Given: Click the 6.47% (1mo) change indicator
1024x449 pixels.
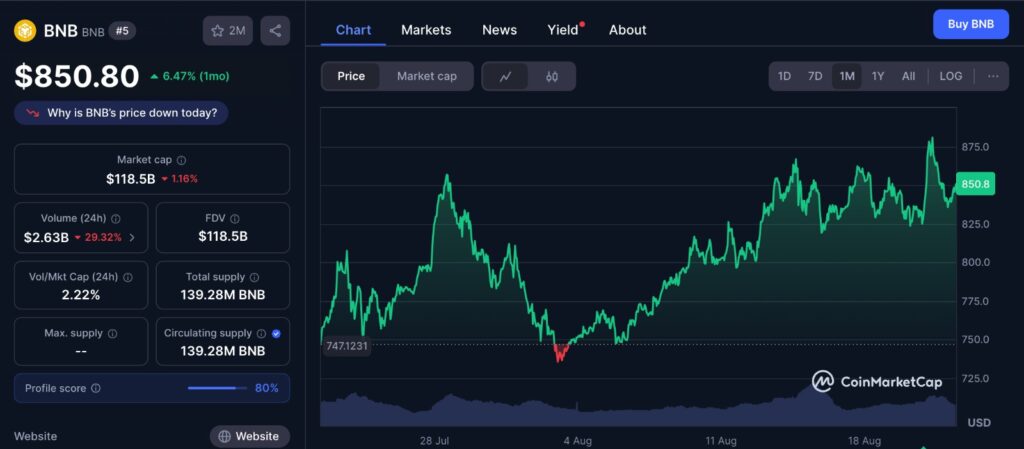Looking at the screenshot, I should 189,76.
